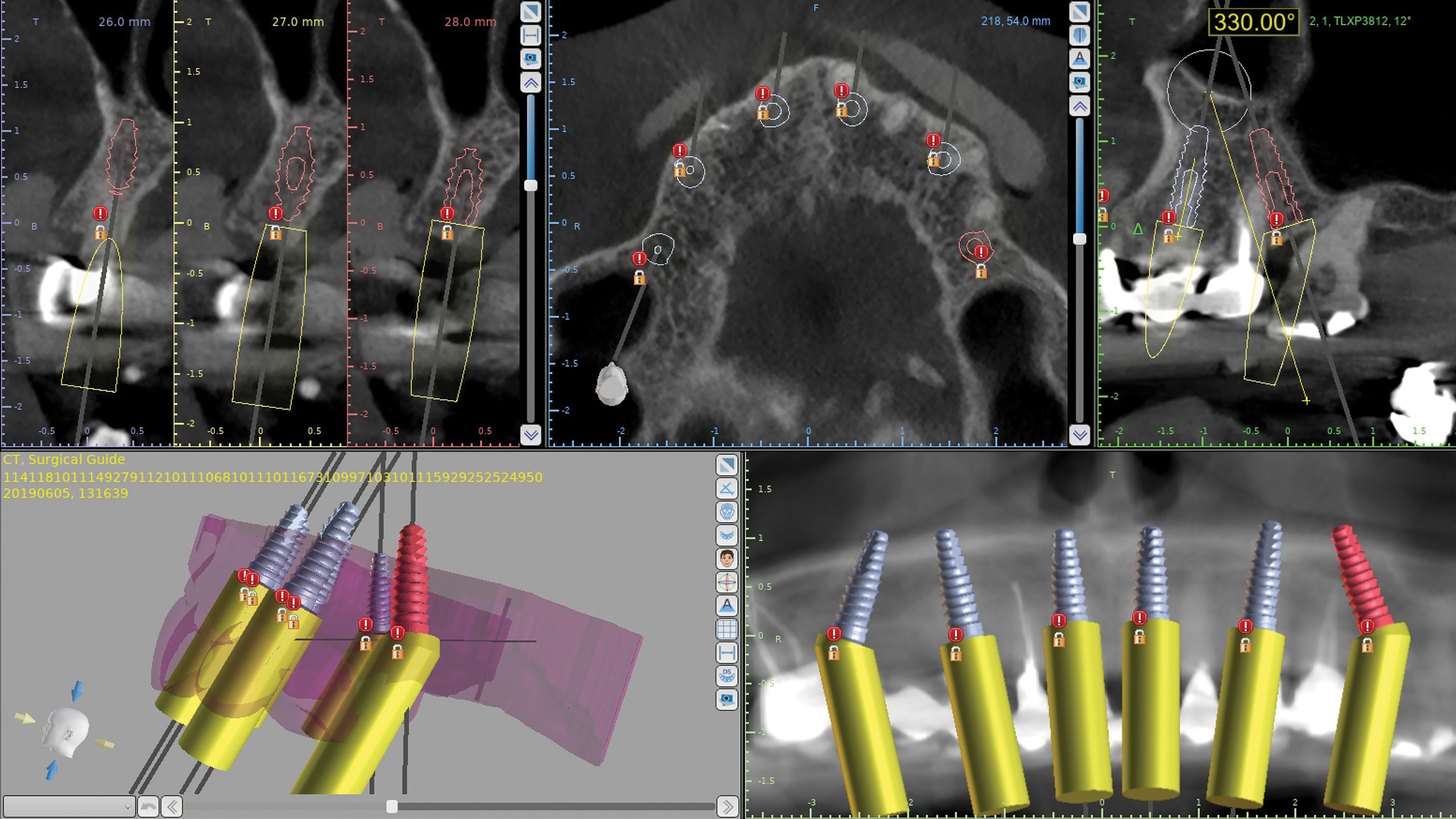The image size is (1456, 819).
Task: Click the skull view icon in 3D toolbar
Action: click(x=726, y=512)
